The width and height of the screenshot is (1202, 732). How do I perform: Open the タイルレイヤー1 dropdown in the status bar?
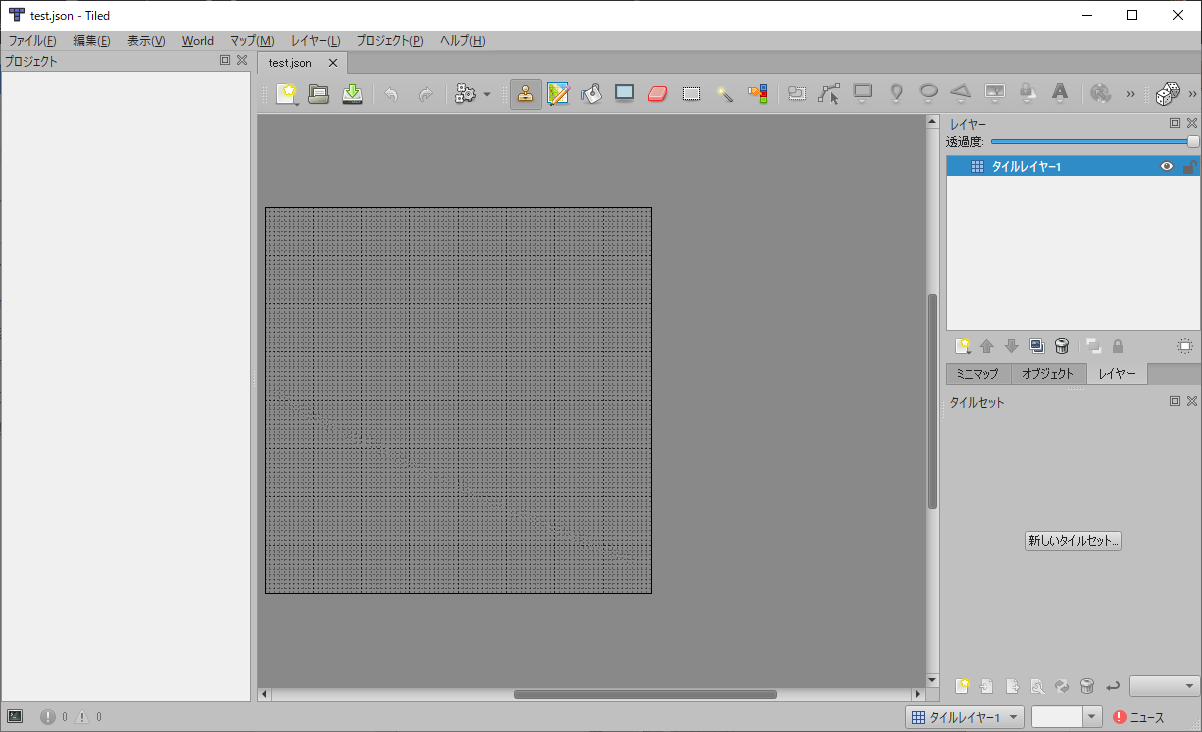click(x=965, y=717)
